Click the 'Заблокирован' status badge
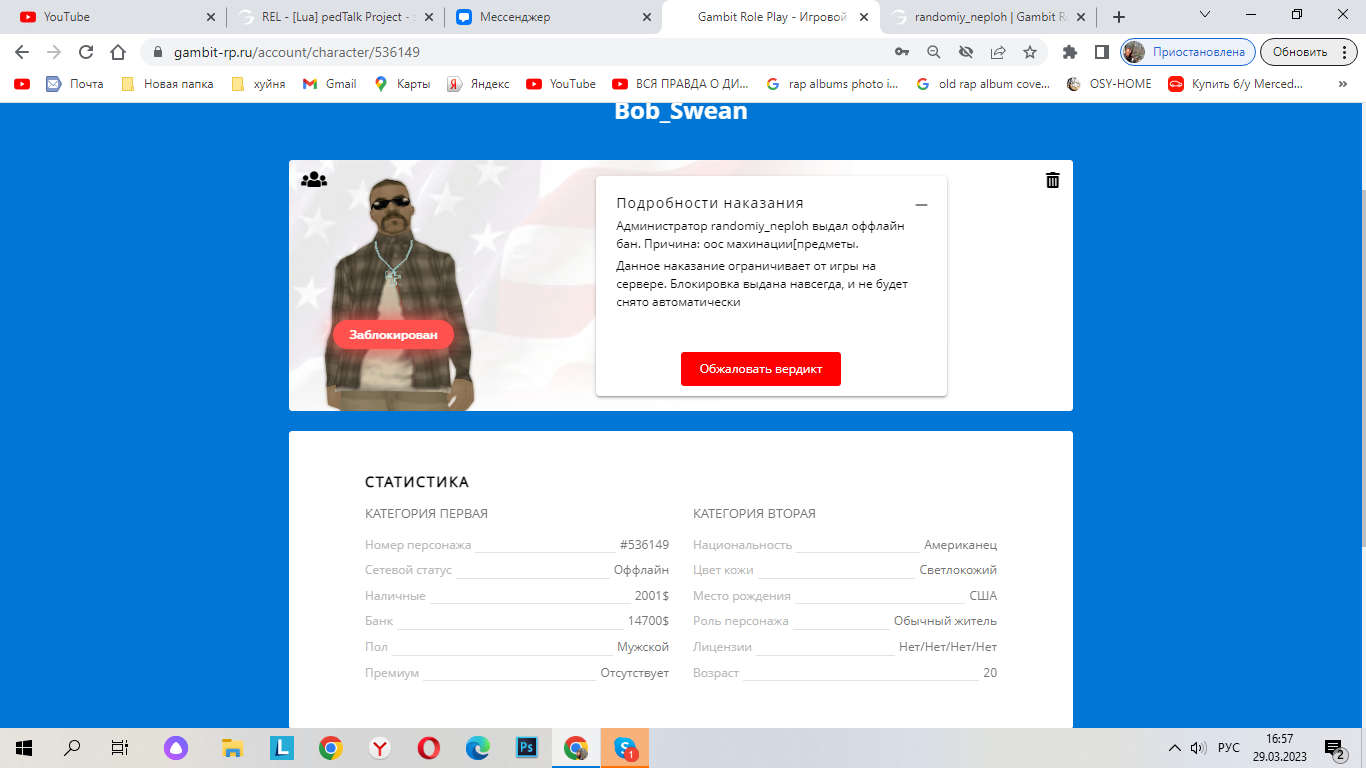The height and width of the screenshot is (768, 1366). click(x=393, y=335)
